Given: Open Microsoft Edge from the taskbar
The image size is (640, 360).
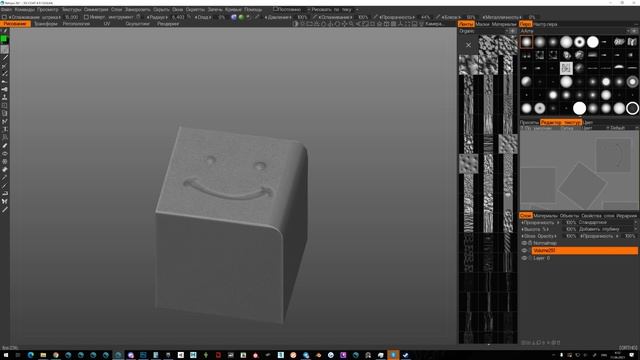Looking at the screenshot, I should coord(31,355).
